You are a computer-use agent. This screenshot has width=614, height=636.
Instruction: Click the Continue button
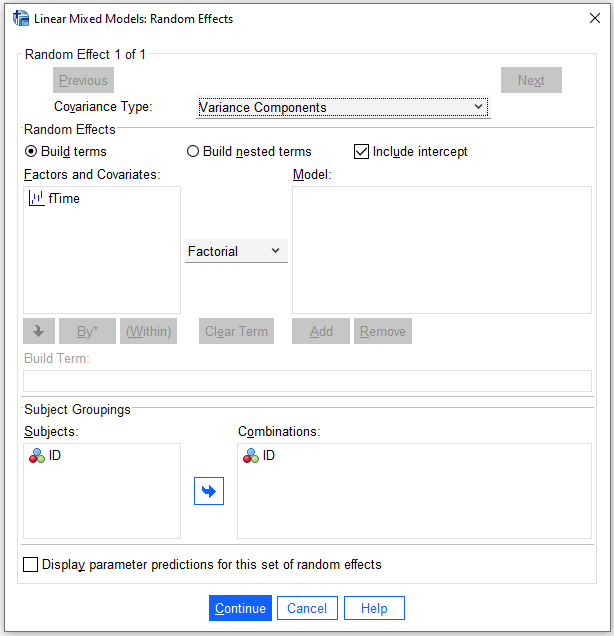click(240, 608)
